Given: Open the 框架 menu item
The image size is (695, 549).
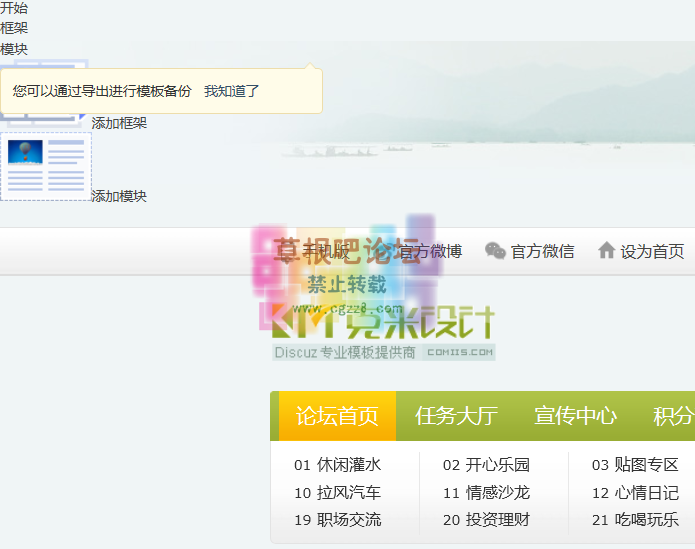Looking at the screenshot, I should 14,28.
